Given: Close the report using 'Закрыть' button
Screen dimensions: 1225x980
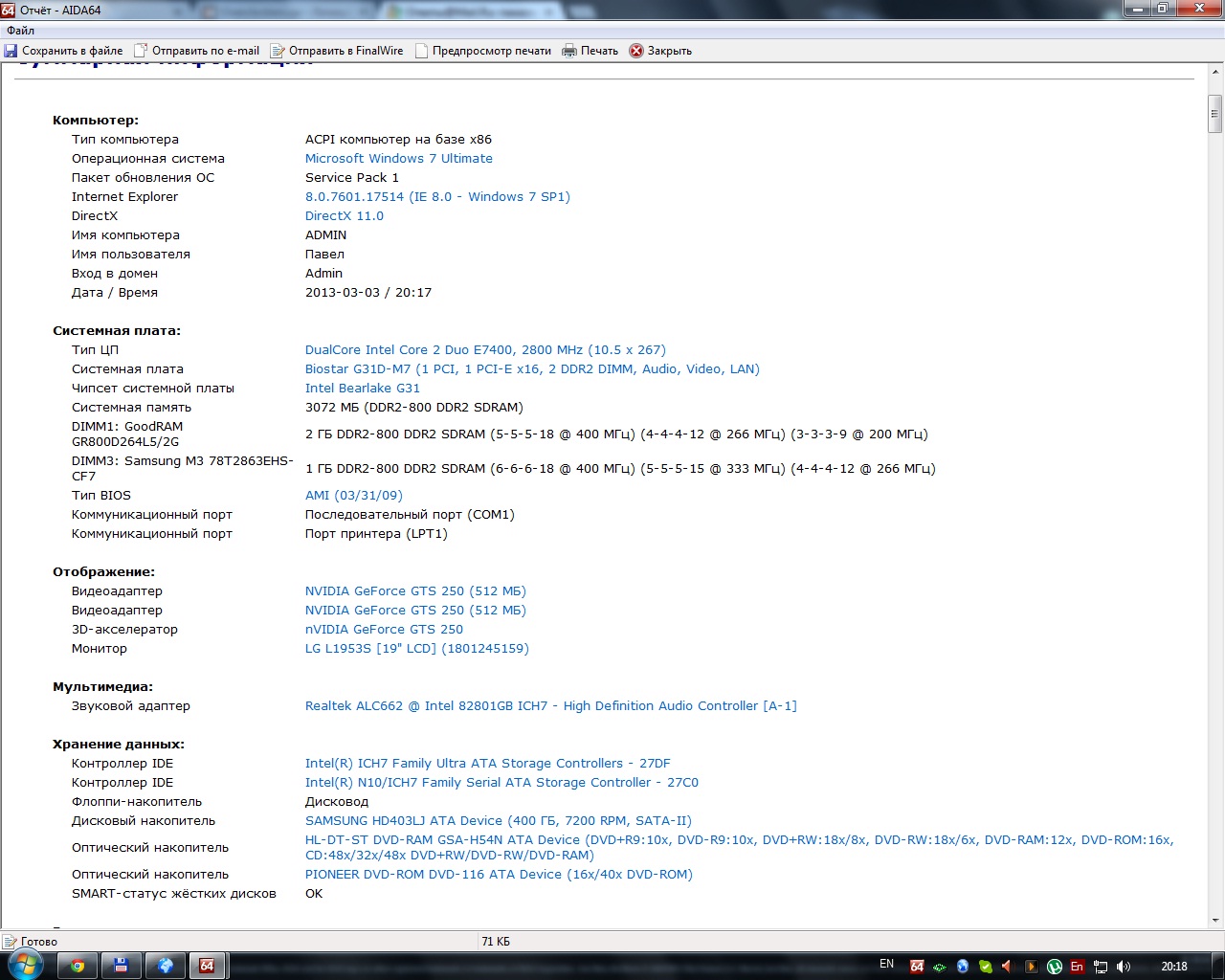Looking at the screenshot, I should (660, 51).
